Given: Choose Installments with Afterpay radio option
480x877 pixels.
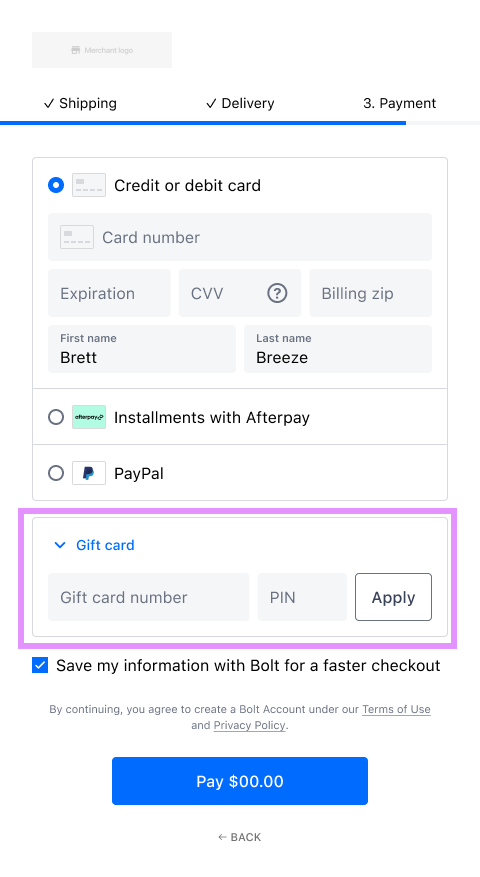Looking at the screenshot, I should click(x=56, y=417).
